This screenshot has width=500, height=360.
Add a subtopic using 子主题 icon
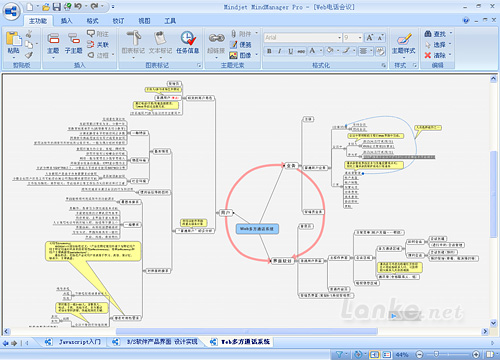point(74,39)
